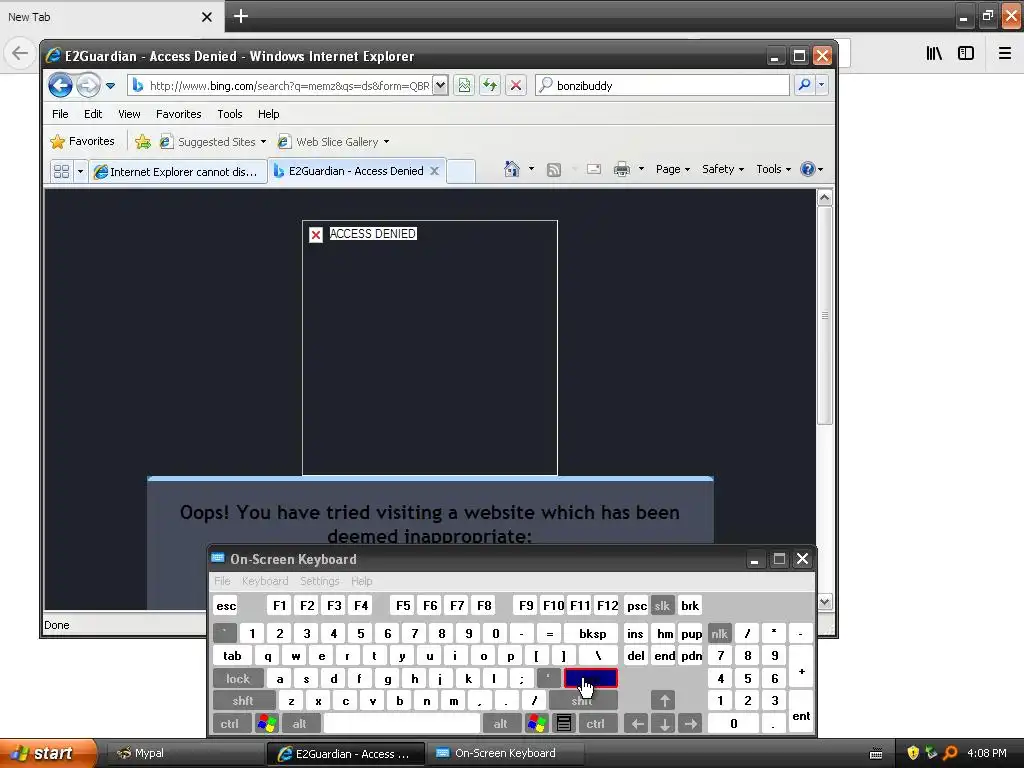Close the E2Guardian Access Denied tab

click(434, 170)
